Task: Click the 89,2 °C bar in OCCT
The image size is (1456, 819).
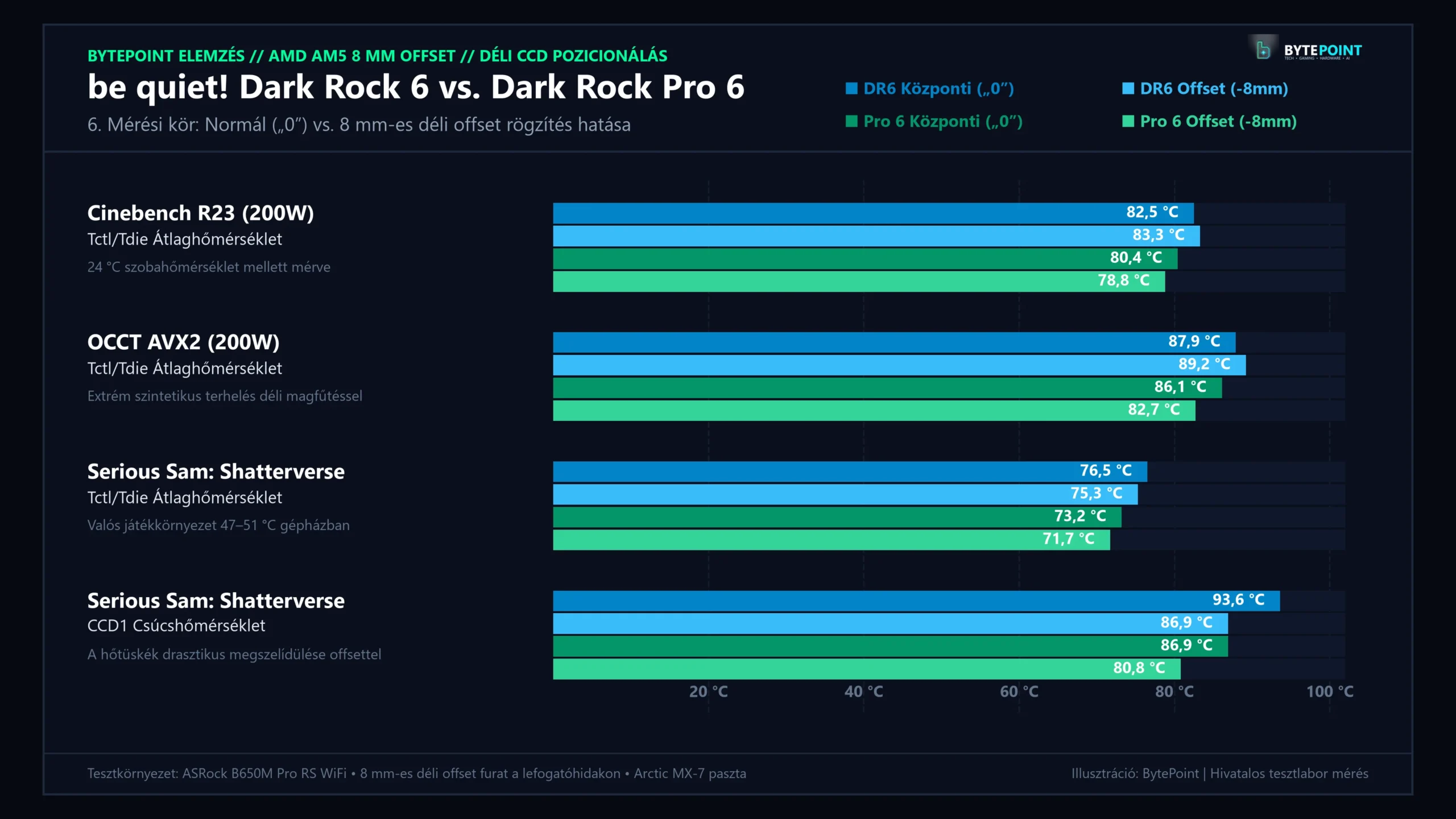Action: (899, 365)
